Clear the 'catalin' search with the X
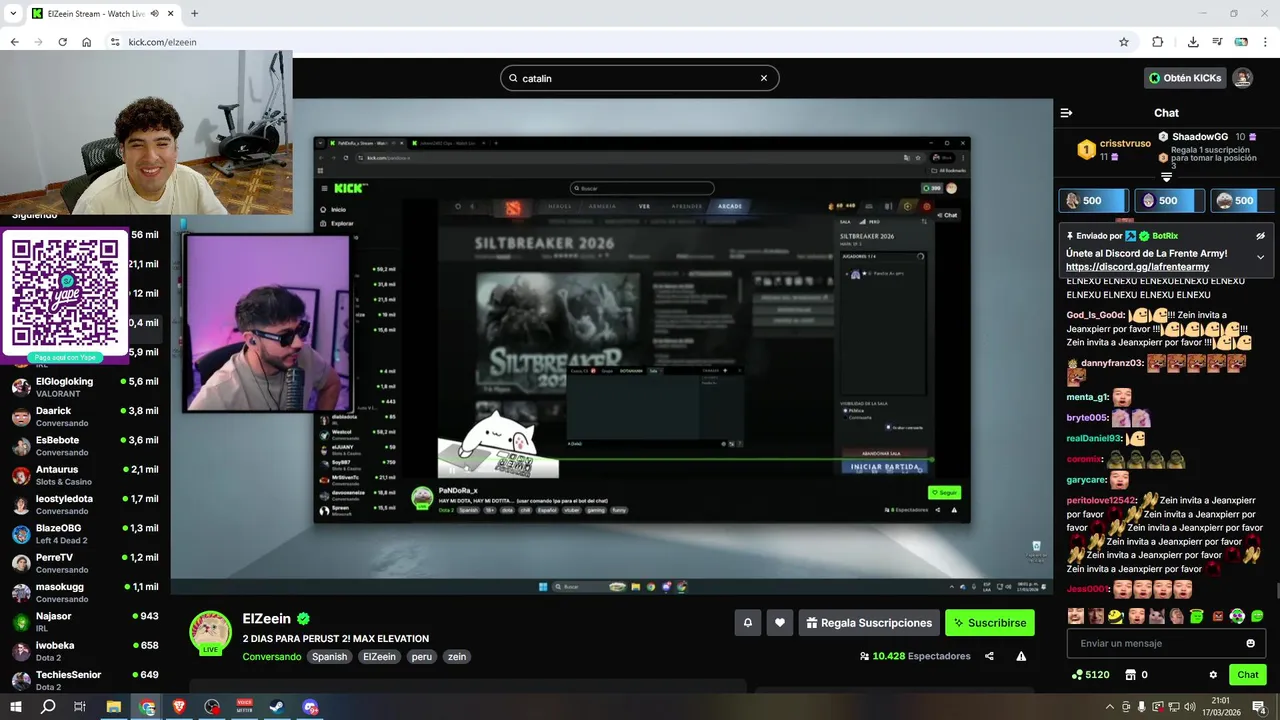The height and width of the screenshot is (720, 1280). (x=764, y=78)
